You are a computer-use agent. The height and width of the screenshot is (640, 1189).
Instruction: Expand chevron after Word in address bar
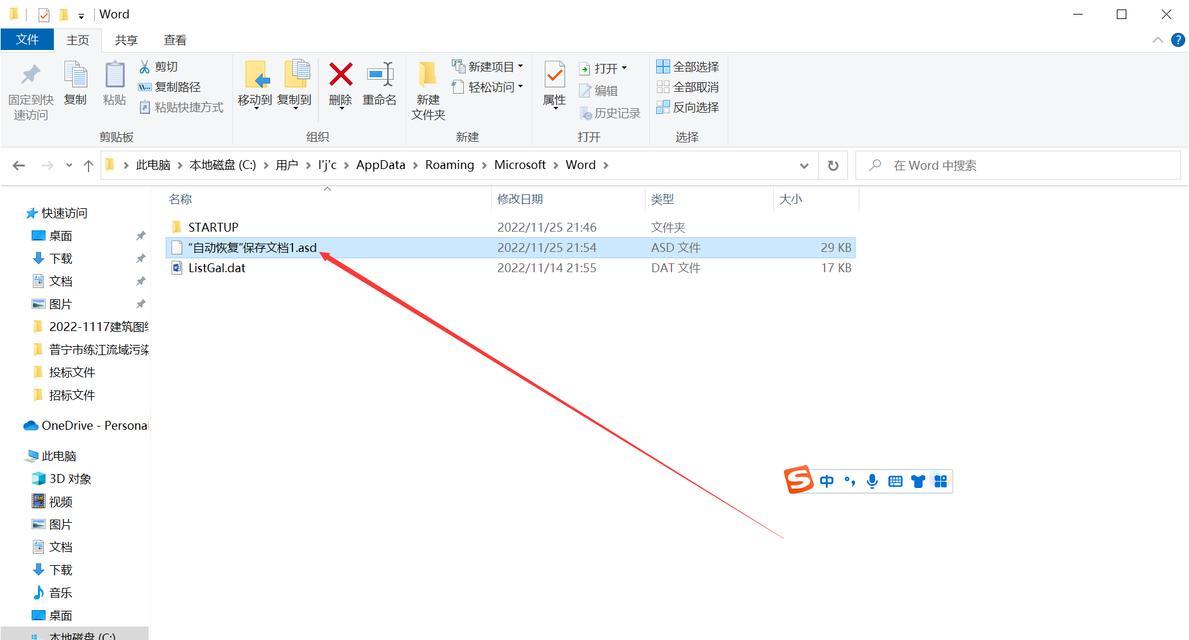(605, 165)
